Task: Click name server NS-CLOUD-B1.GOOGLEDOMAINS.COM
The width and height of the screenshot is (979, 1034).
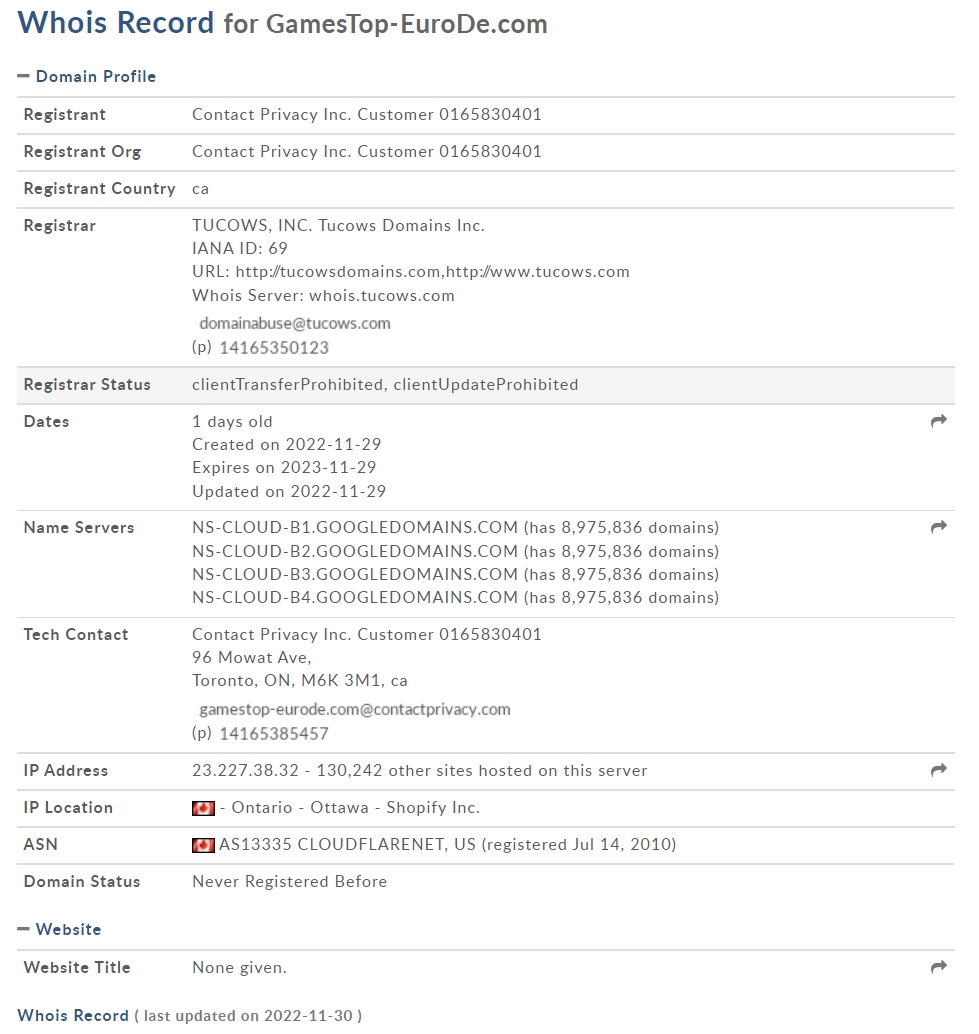Action: 355,528
